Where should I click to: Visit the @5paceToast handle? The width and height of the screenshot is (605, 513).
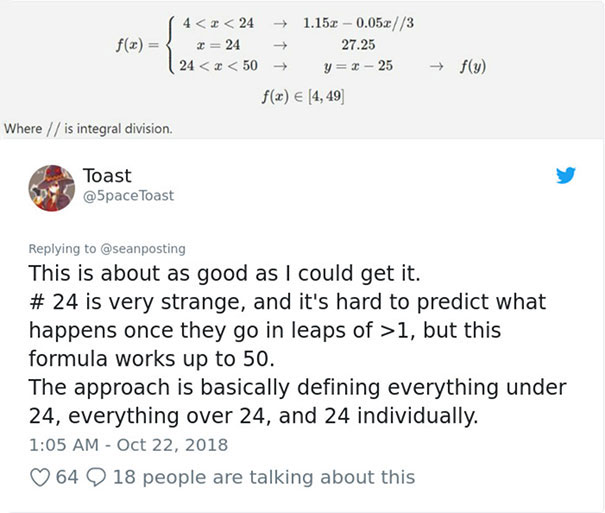point(128,196)
